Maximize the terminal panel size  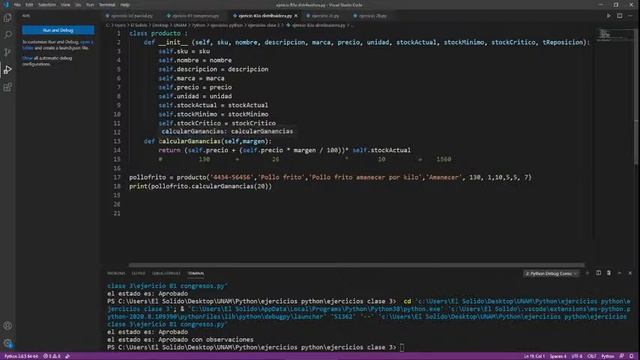point(620,273)
